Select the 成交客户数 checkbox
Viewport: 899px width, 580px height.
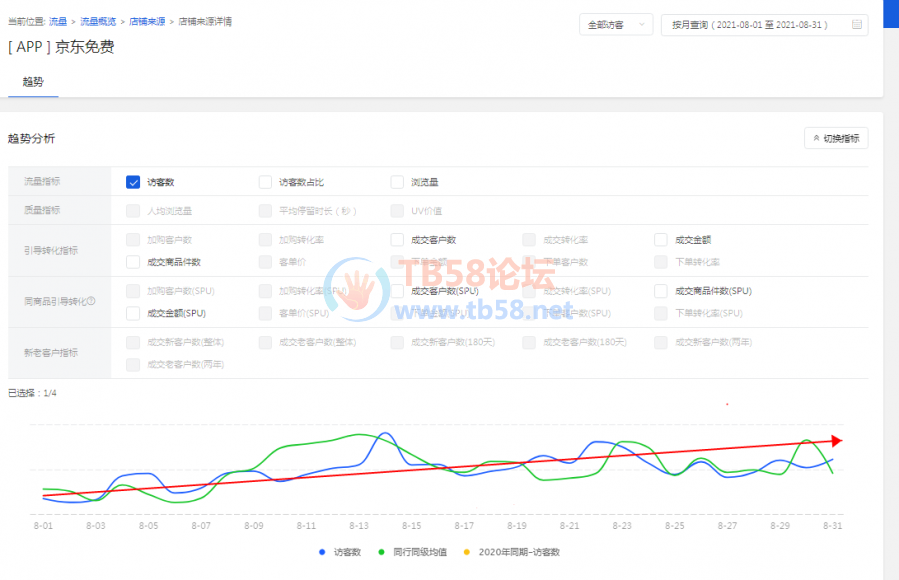click(397, 240)
